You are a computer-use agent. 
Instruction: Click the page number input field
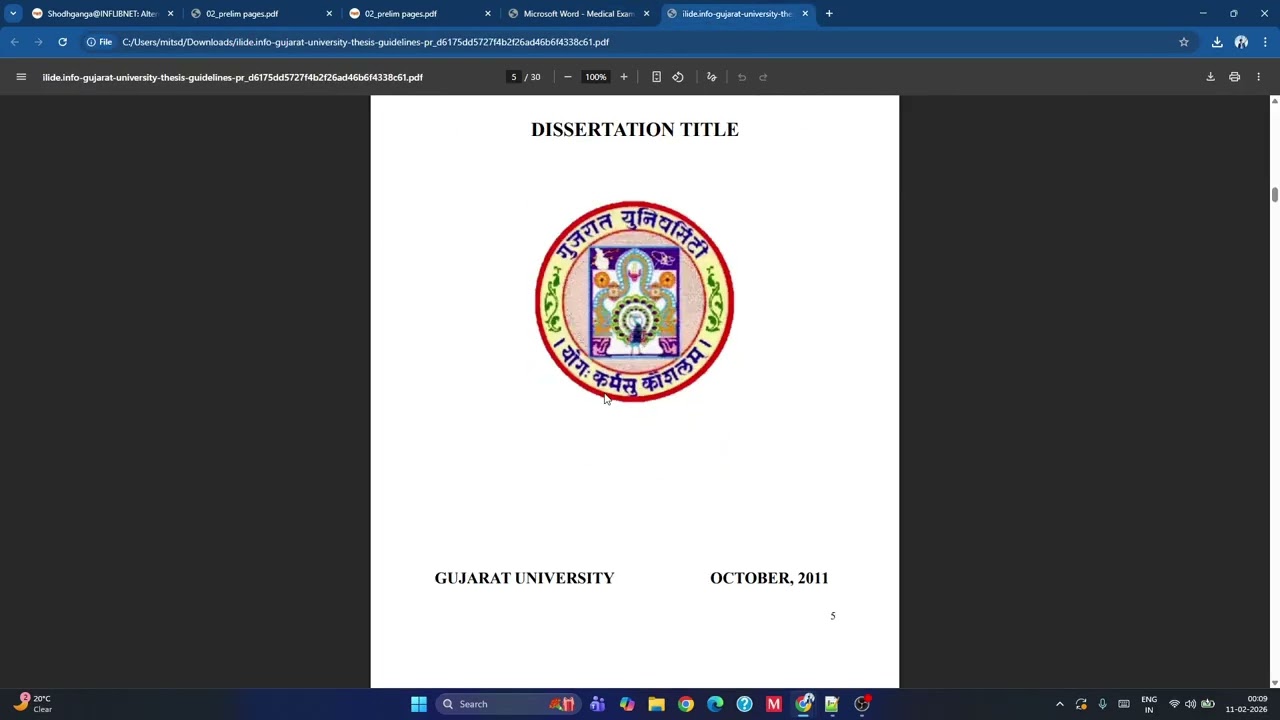(514, 77)
